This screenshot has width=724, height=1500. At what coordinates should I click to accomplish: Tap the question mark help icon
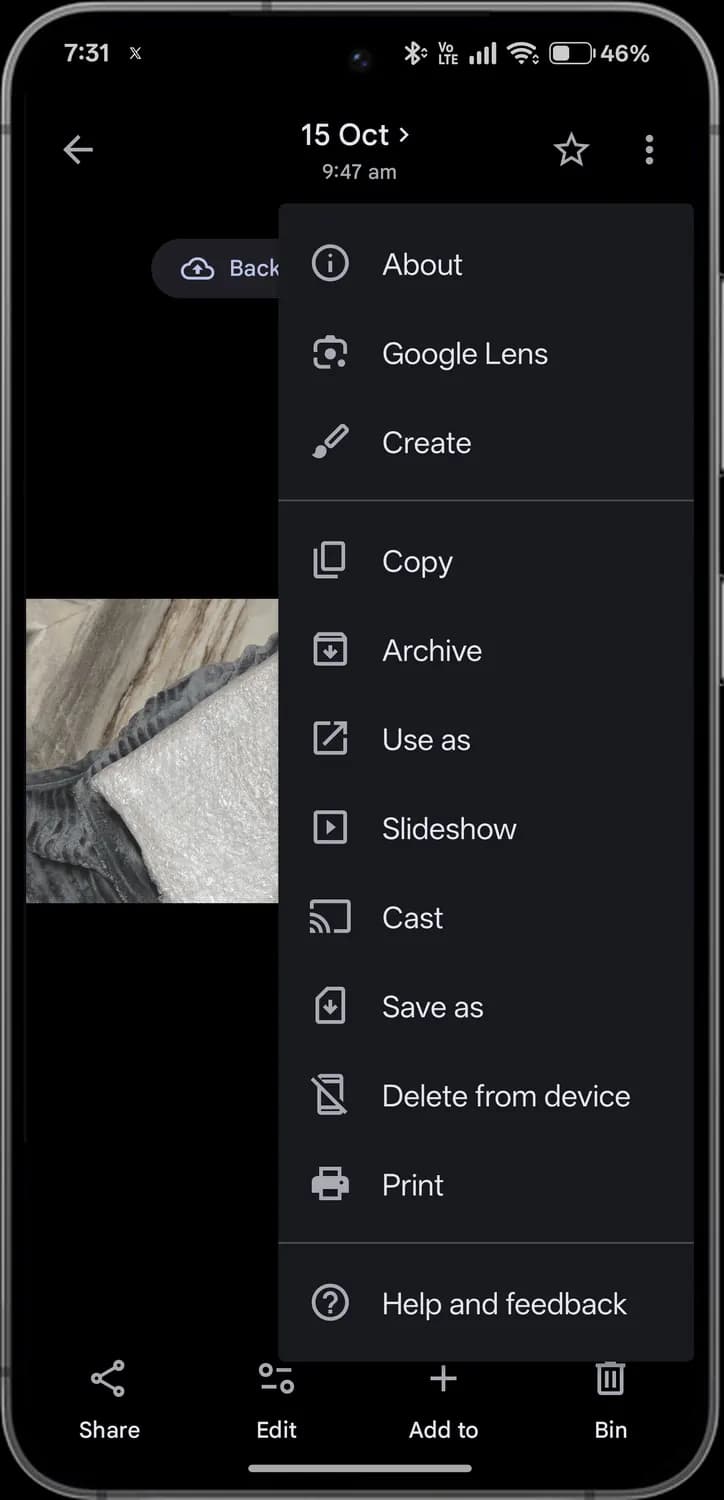pyautogui.click(x=330, y=1303)
